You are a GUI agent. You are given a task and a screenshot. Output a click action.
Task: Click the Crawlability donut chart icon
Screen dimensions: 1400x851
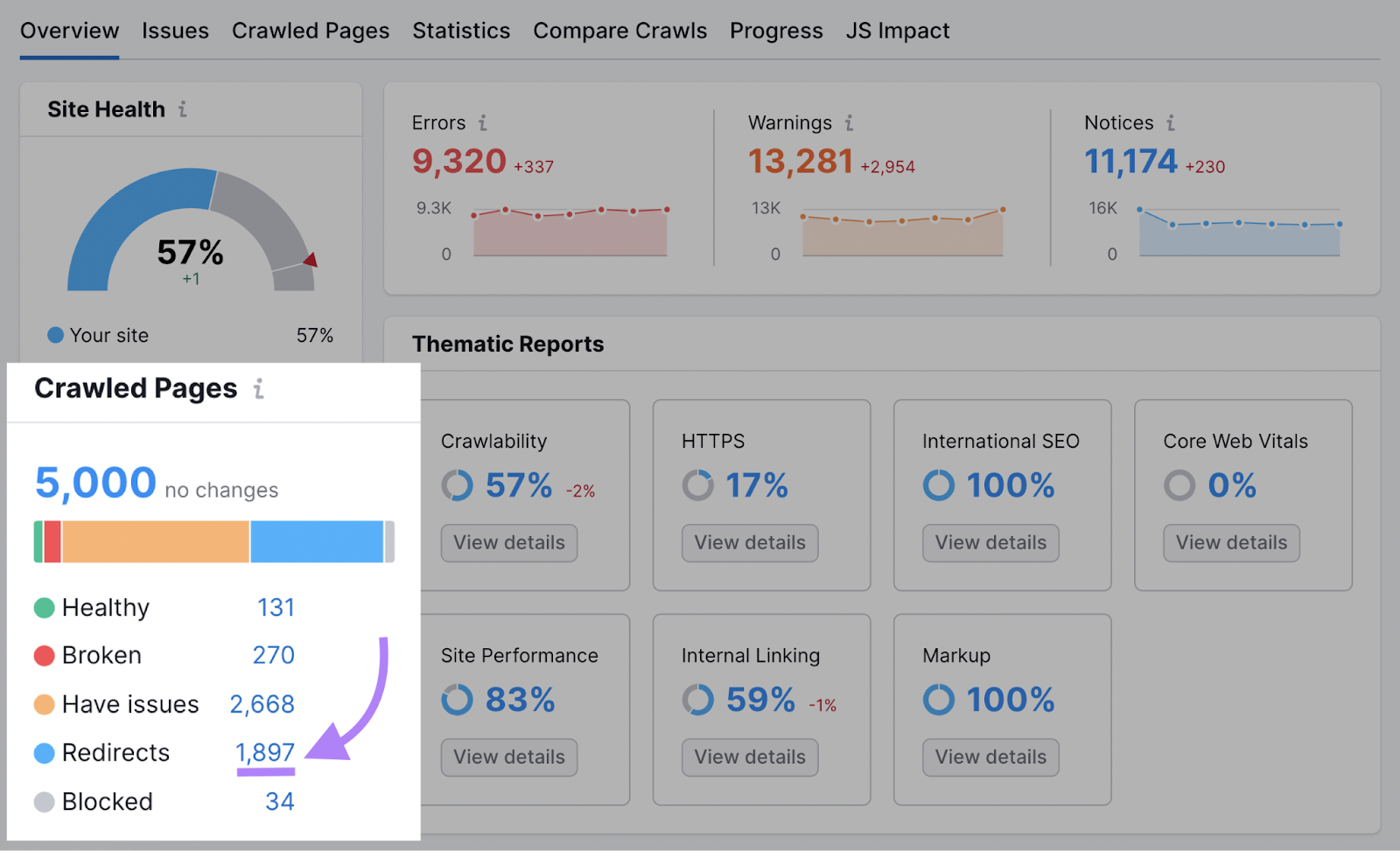pos(456,486)
